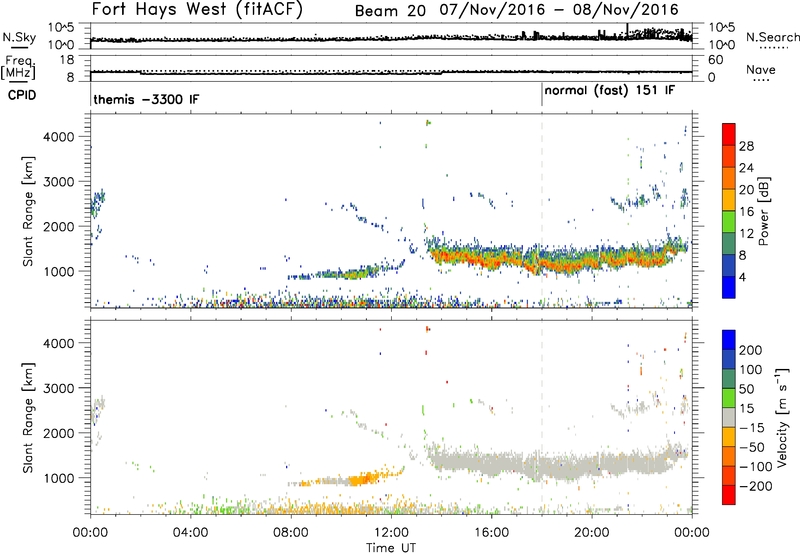Viewport: 800px width, 554px height.
Task: Click 'Slant Range [km]' label of power panel
Action: click(x=28, y=211)
